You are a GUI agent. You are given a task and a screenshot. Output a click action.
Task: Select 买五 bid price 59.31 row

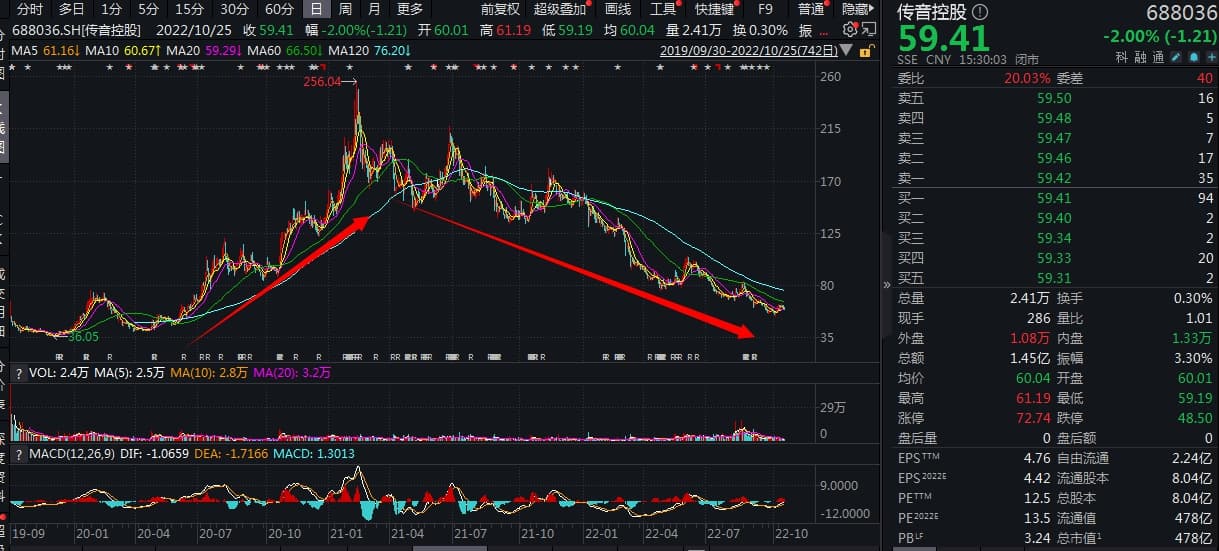click(1056, 278)
